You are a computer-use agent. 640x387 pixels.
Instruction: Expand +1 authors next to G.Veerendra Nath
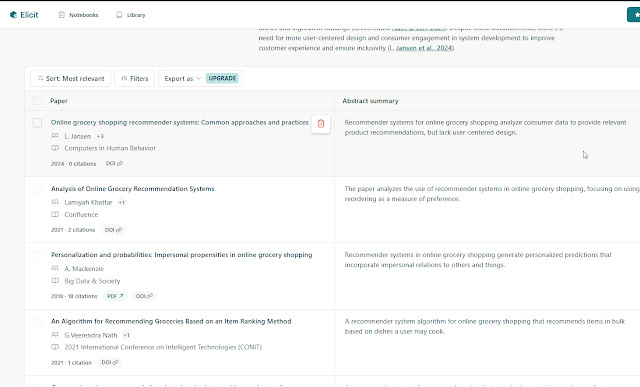point(127,335)
